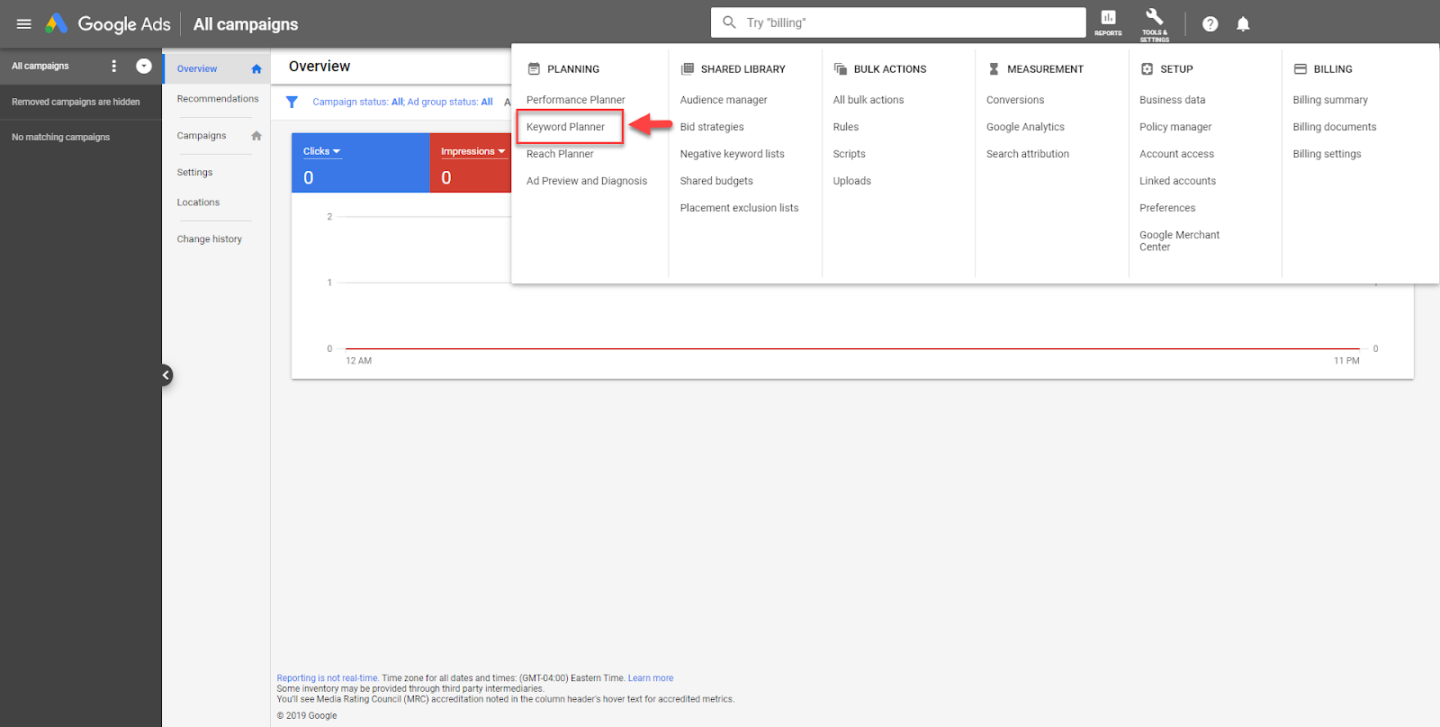
Task: Click the Reports icon in header
Action: (x=1108, y=22)
